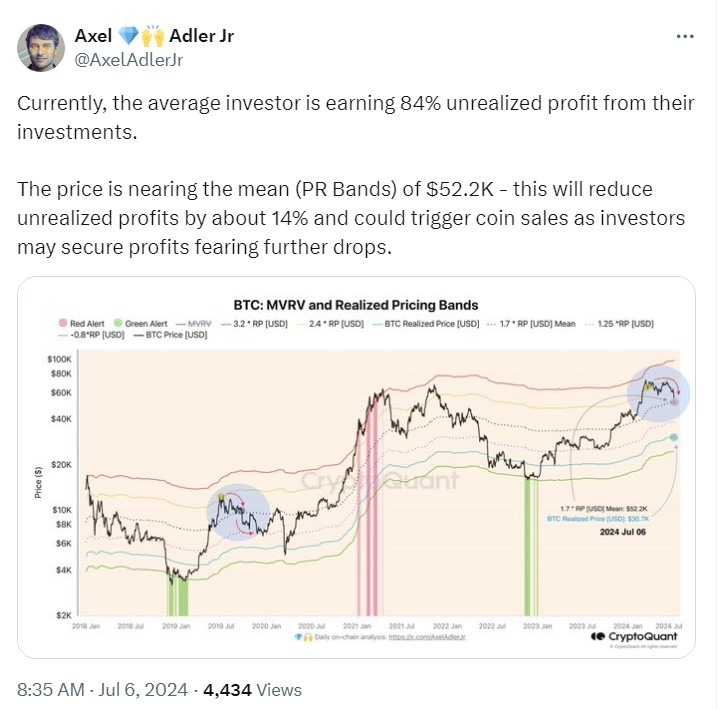Toggle the Green Alert legend entry
The image size is (724, 709).
coord(140,324)
